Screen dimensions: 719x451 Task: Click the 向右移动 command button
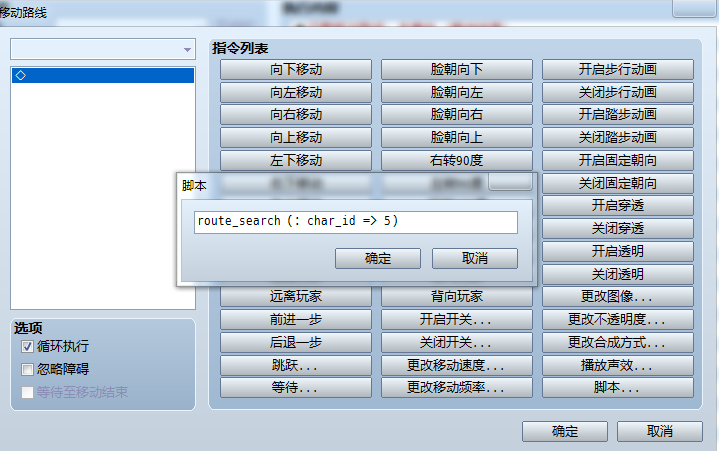point(296,115)
